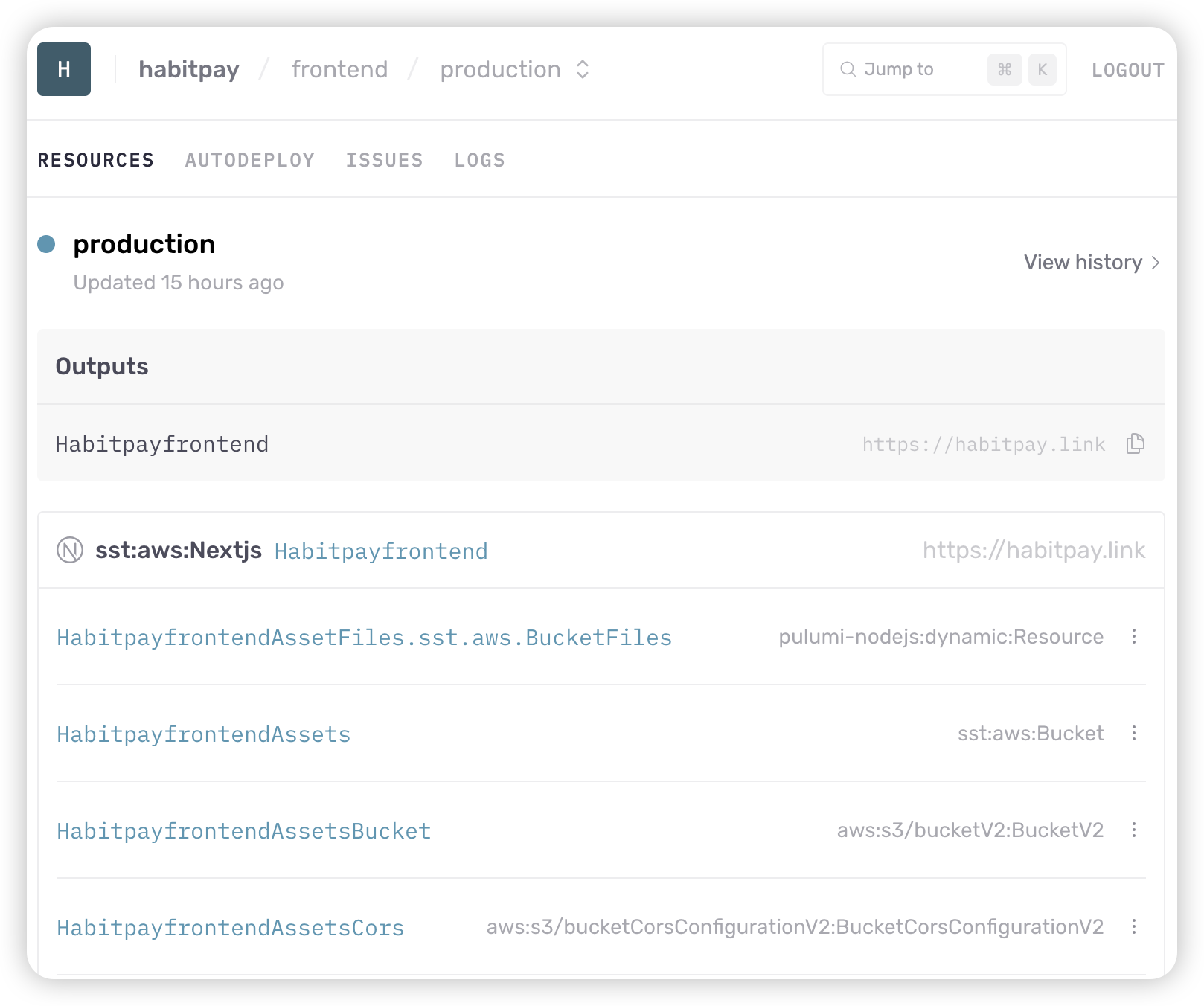This screenshot has width=1204, height=1006.
Task: Go to habitpay workspace breadcrumb
Action: 189,69
